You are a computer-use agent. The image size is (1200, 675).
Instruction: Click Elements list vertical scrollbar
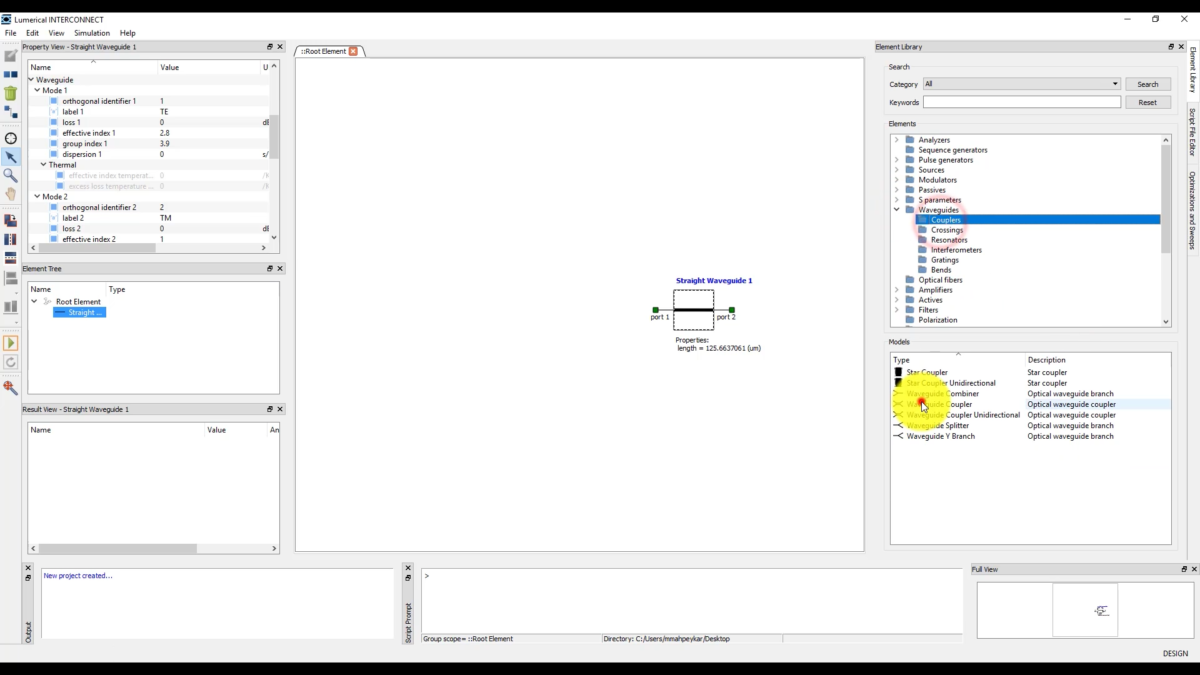pos(1166,200)
